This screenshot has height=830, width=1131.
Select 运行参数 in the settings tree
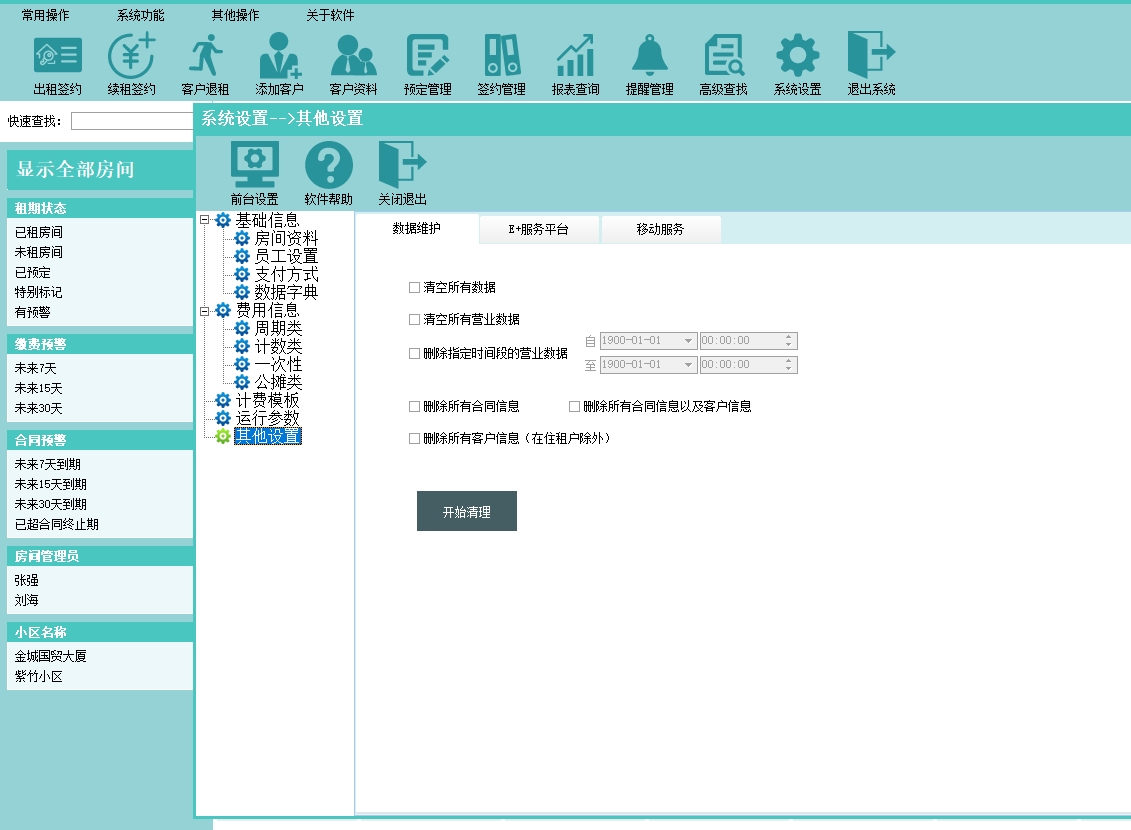[267, 418]
